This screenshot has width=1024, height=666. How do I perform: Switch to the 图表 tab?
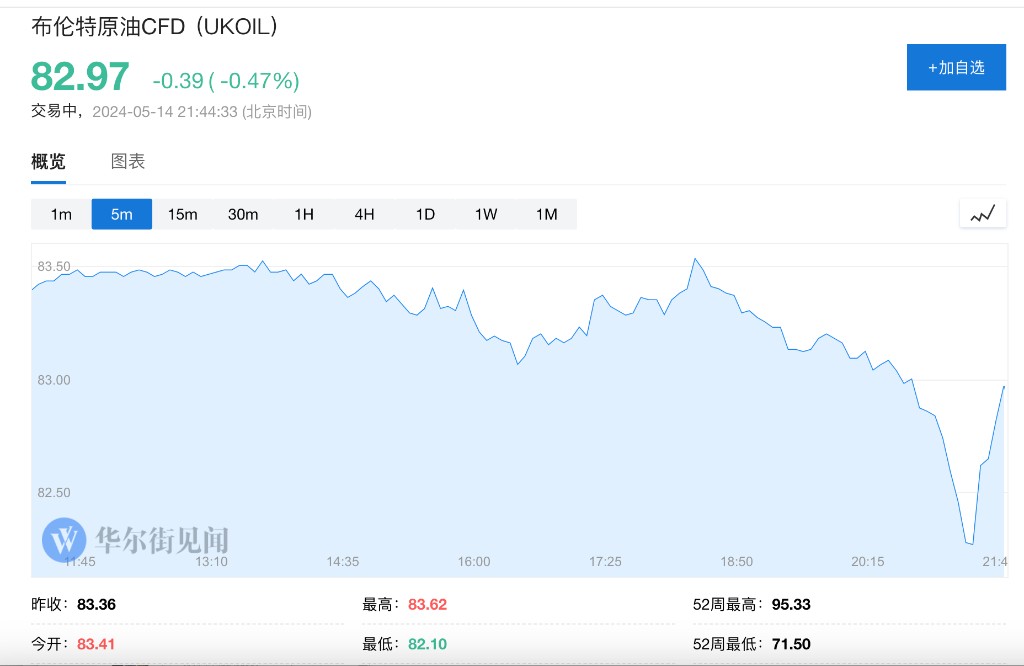(128, 161)
